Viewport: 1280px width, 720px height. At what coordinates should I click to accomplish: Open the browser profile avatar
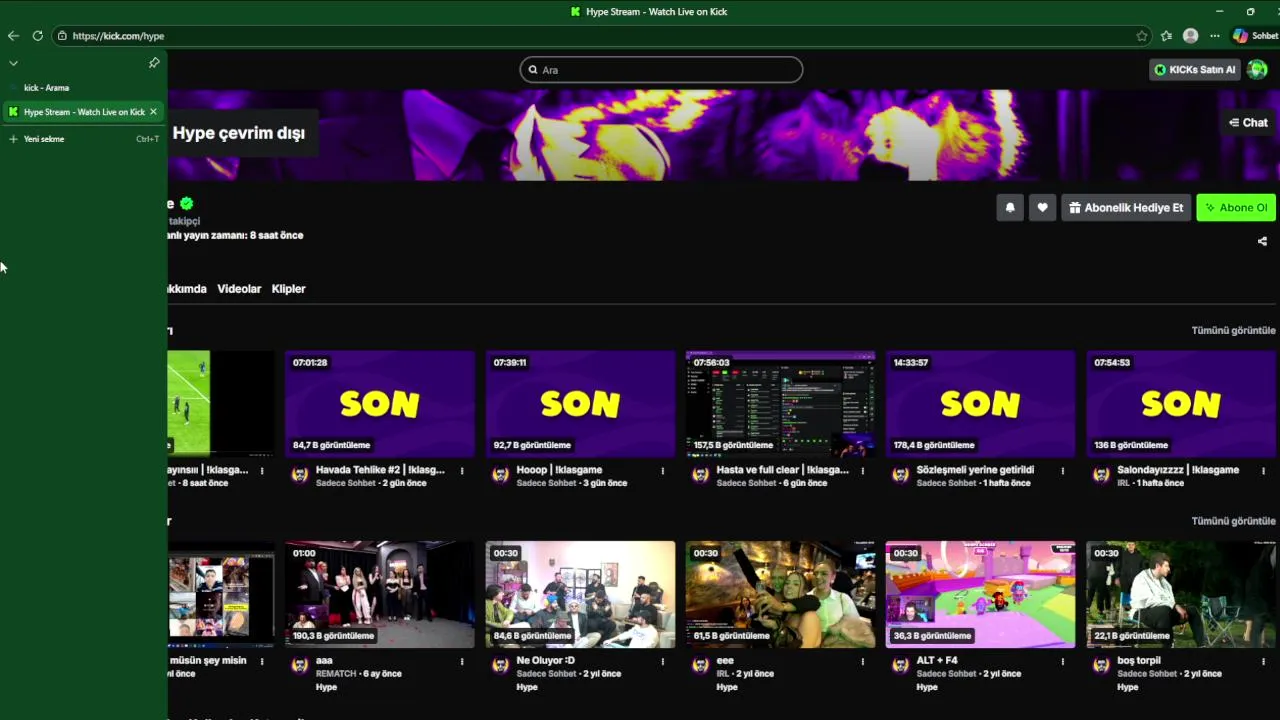point(1190,36)
